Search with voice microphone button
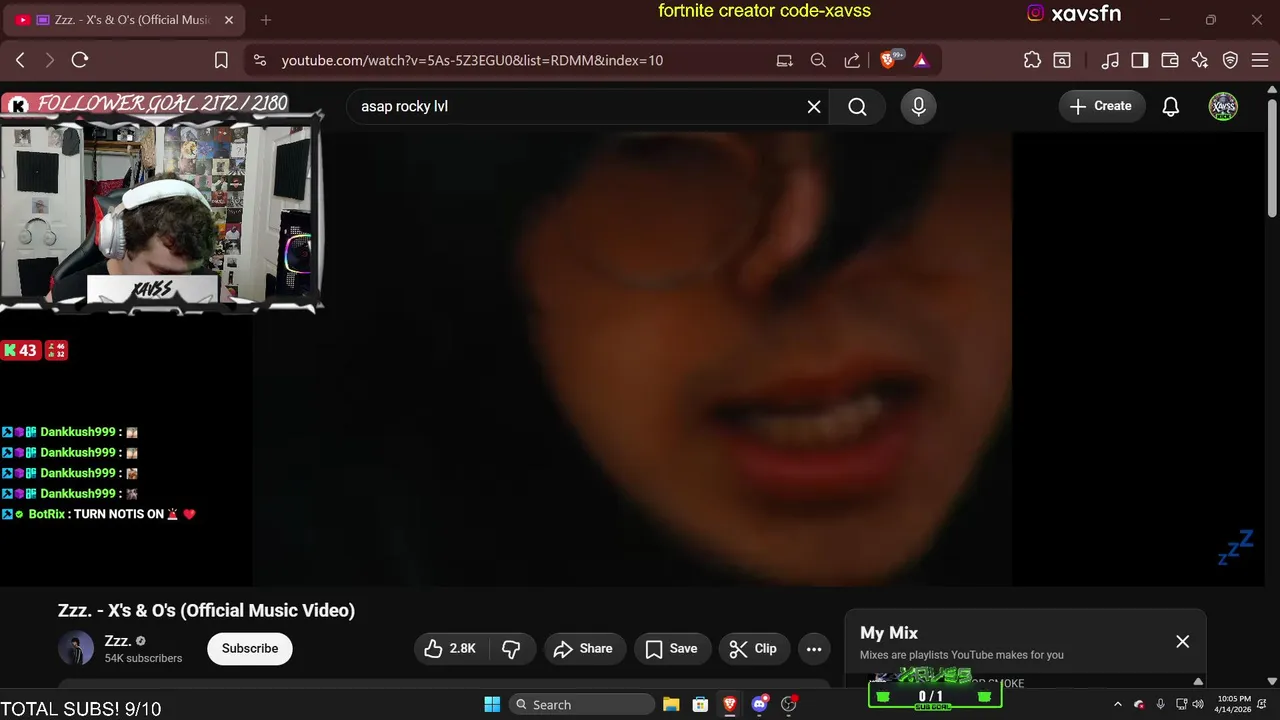This screenshot has width=1280, height=720. [x=918, y=106]
